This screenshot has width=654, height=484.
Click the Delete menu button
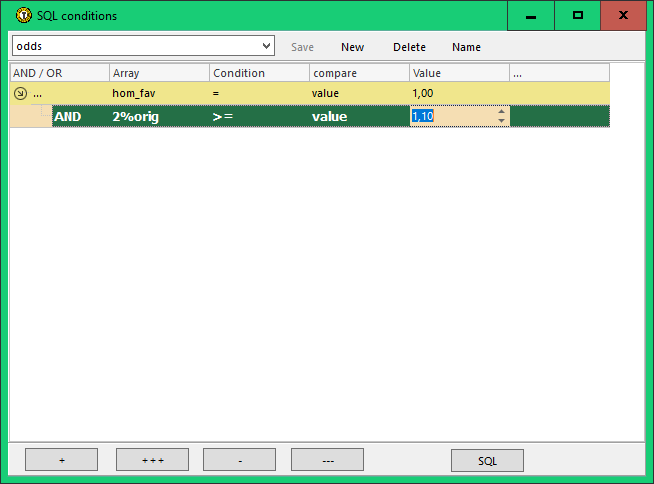(409, 47)
